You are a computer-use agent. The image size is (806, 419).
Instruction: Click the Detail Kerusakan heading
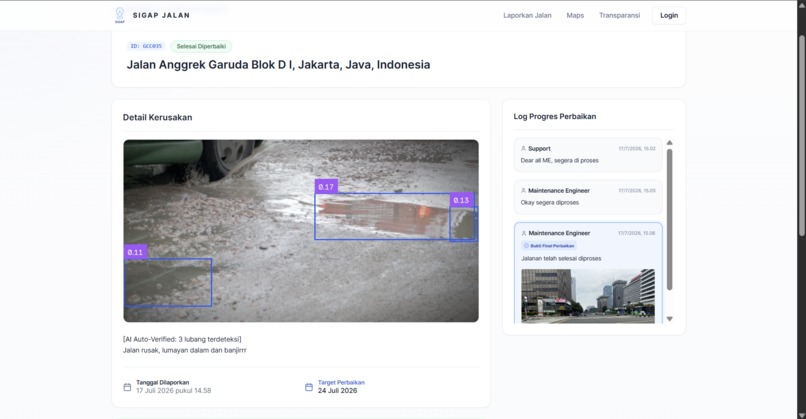157,117
